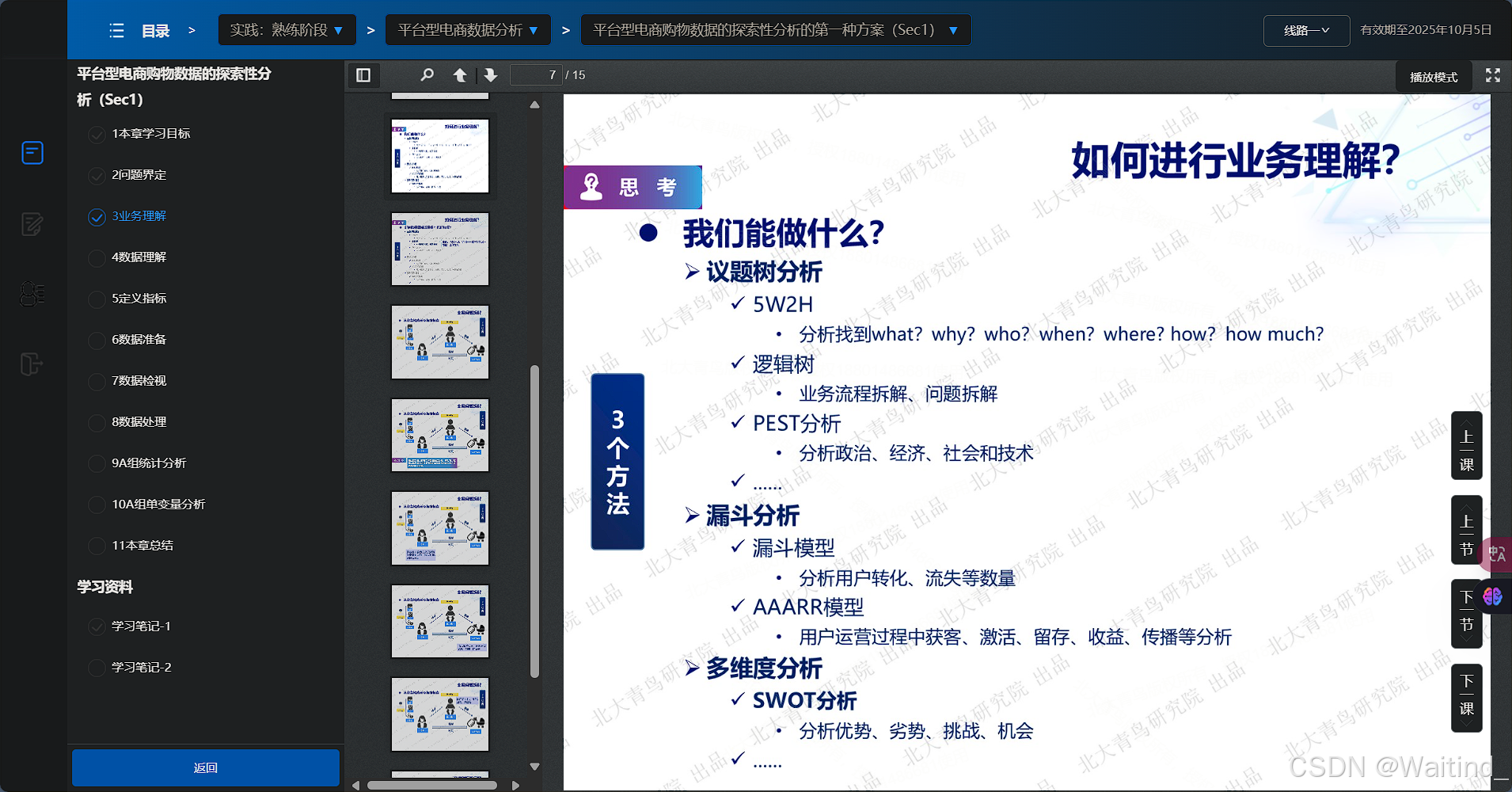The height and width of the screenshot is (792, 1512).
Task: Go to next lesson 下课 button
Action: pos(1466,698)
